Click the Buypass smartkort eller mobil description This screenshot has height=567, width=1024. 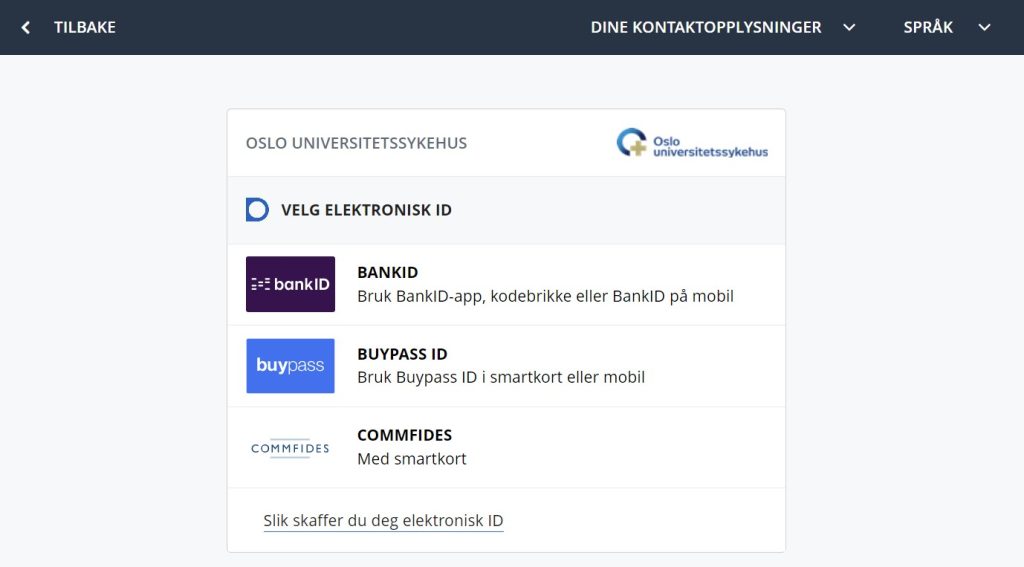click(500, 377)
